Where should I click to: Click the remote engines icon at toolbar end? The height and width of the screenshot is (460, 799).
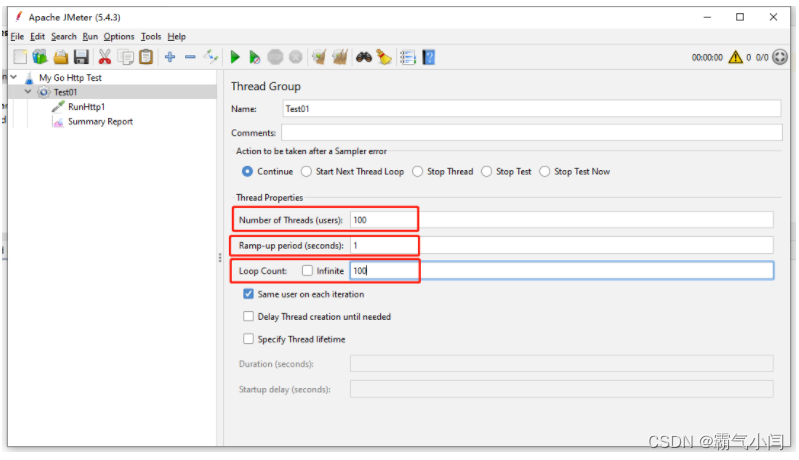[x=780, y=57]
